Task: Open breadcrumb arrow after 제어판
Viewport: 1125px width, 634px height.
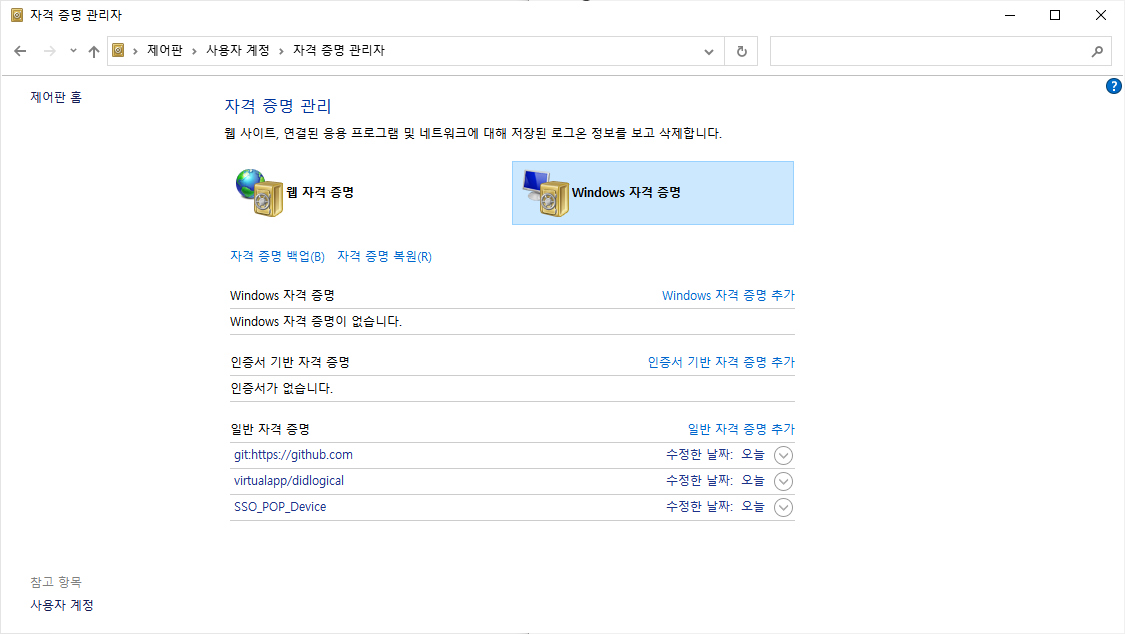Action: click(194, 51)
